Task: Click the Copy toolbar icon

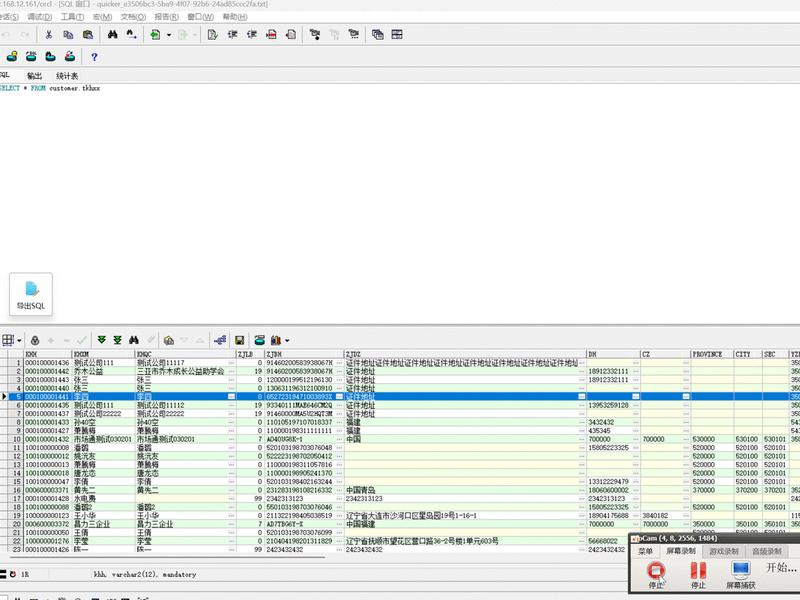Action: pos(68,35)
